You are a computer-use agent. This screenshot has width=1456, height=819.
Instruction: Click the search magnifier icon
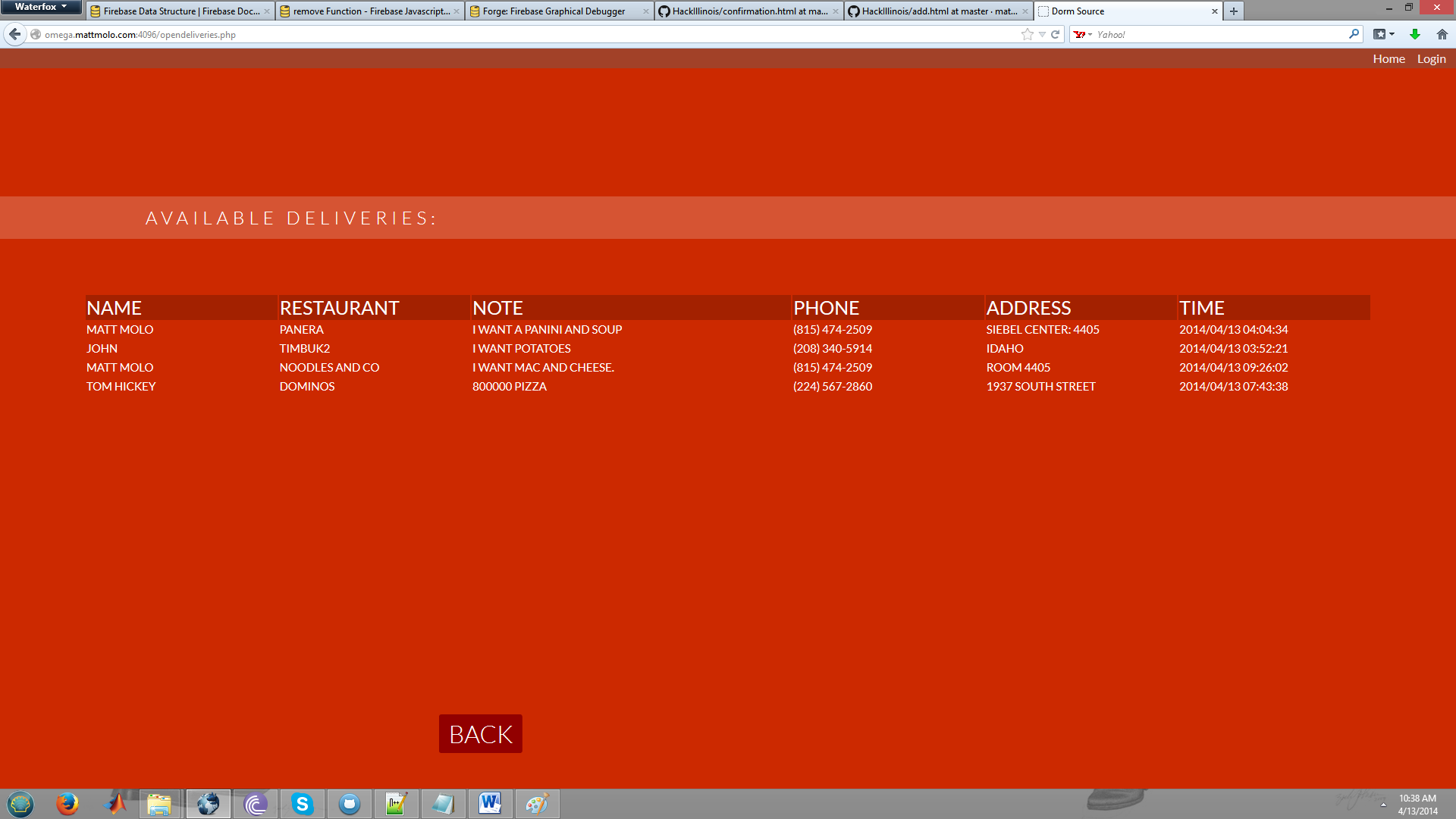[1354, 34]
